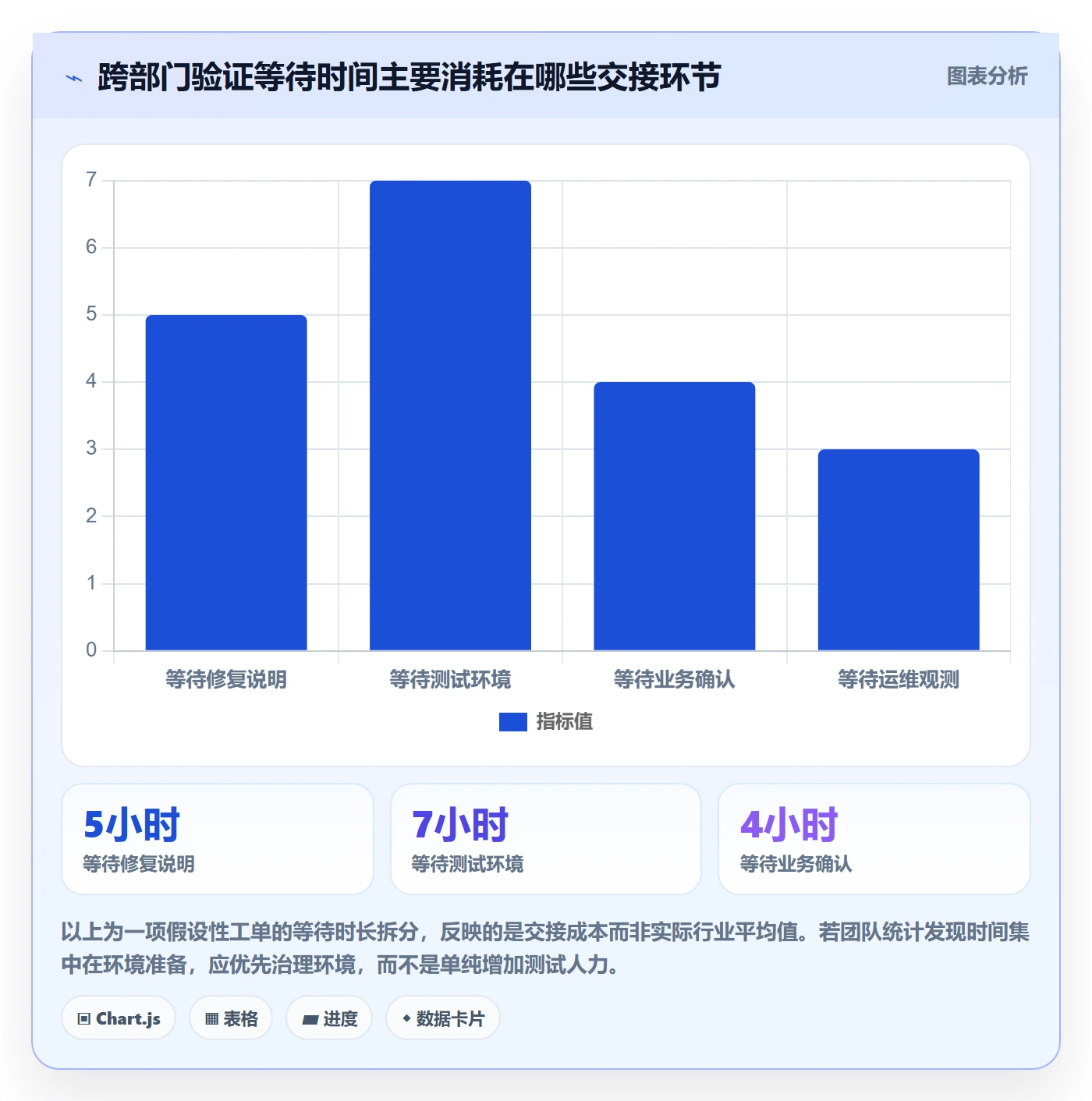Click the Chart.js tag icon
The height and width of the screenshot is (1101, 1092).
click(x=84, y=1019)
